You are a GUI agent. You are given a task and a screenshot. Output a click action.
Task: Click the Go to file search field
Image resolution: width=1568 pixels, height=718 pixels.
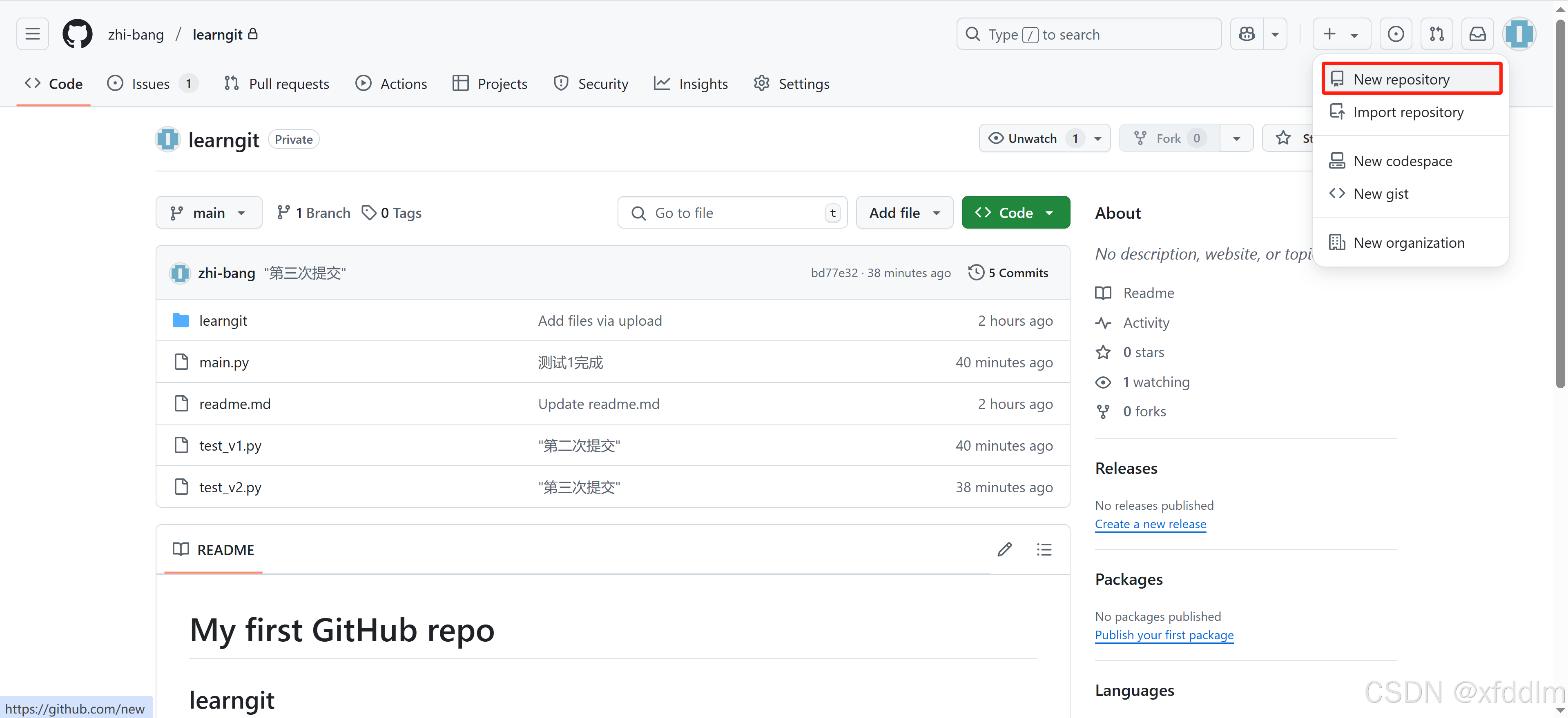[x=730, y=212]
